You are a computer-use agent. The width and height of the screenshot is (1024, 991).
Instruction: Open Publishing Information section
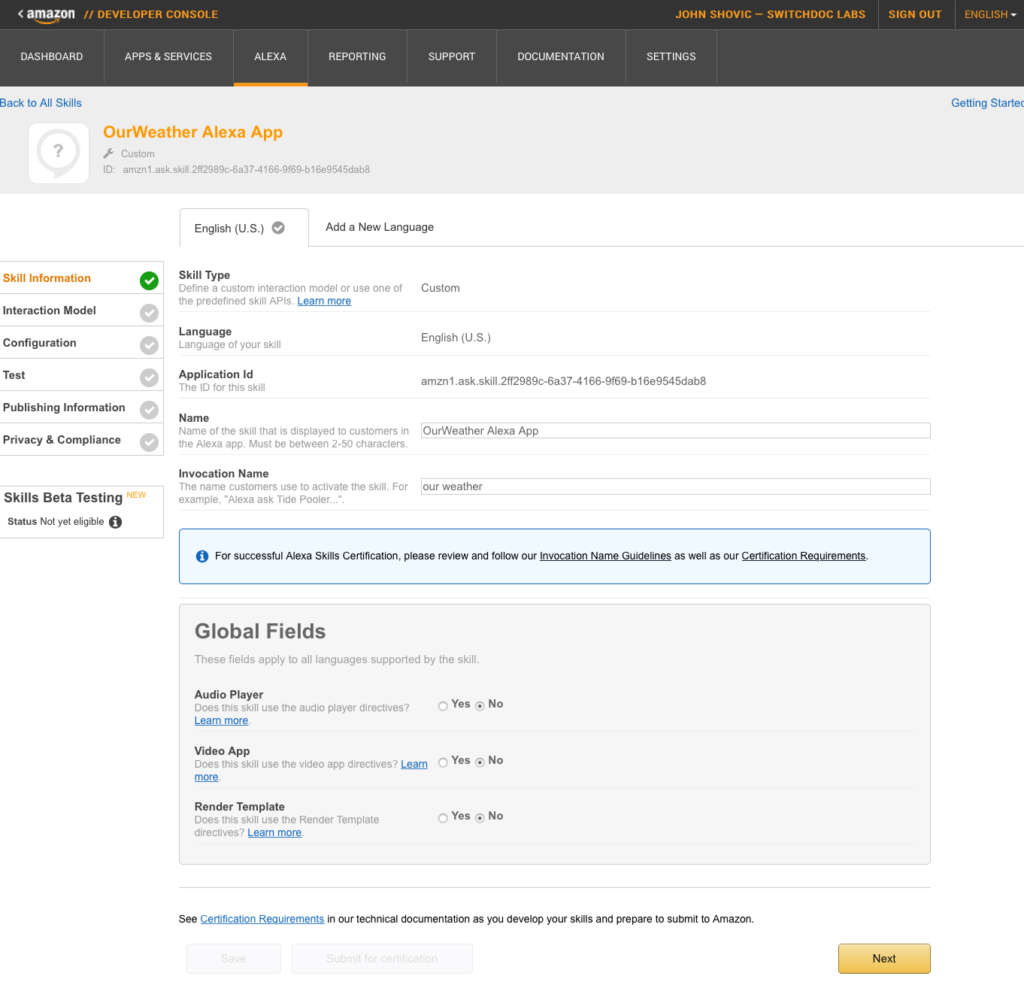tap(82, 408)
